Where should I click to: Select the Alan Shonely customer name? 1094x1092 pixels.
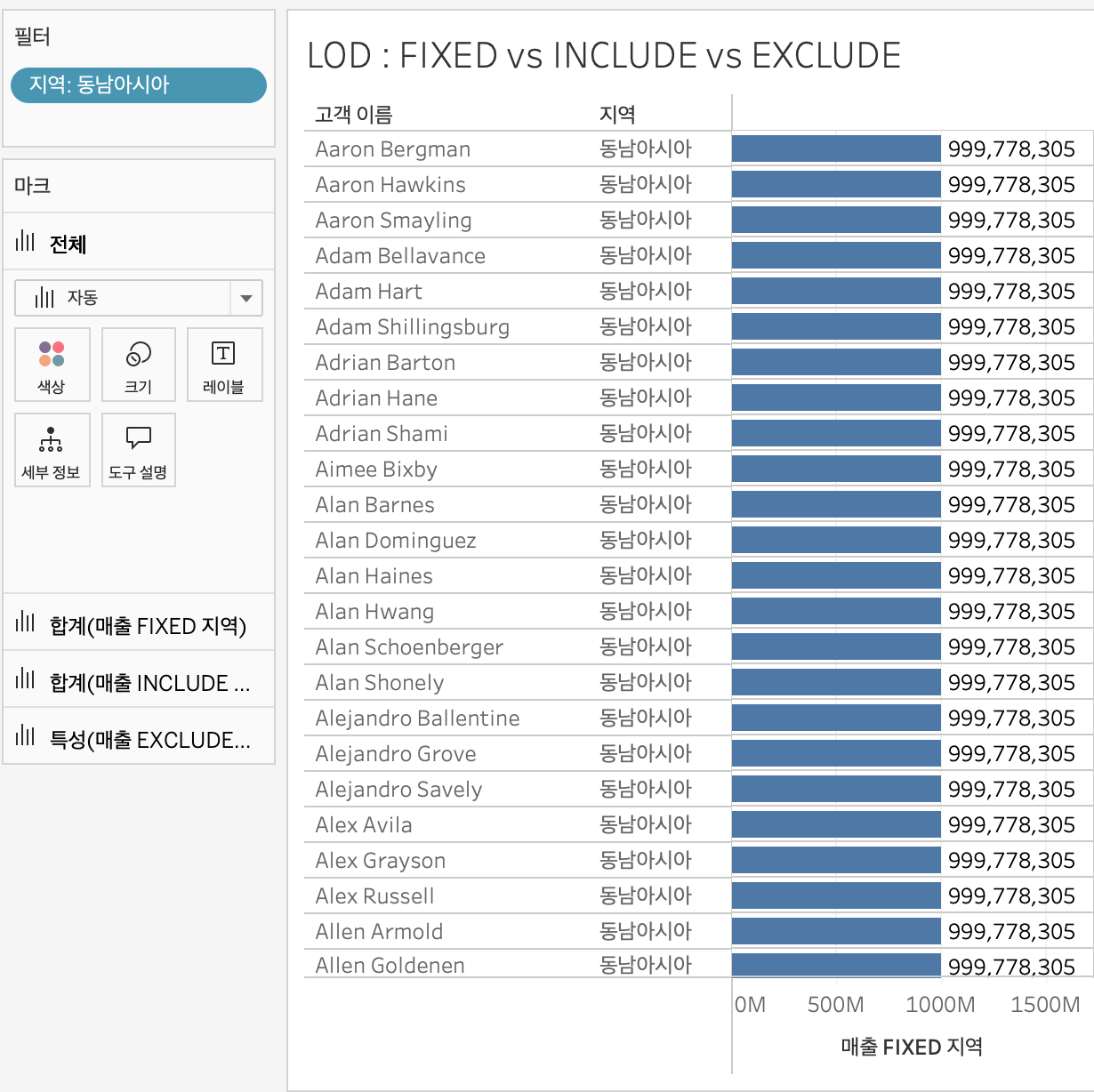tap(380, 683)
